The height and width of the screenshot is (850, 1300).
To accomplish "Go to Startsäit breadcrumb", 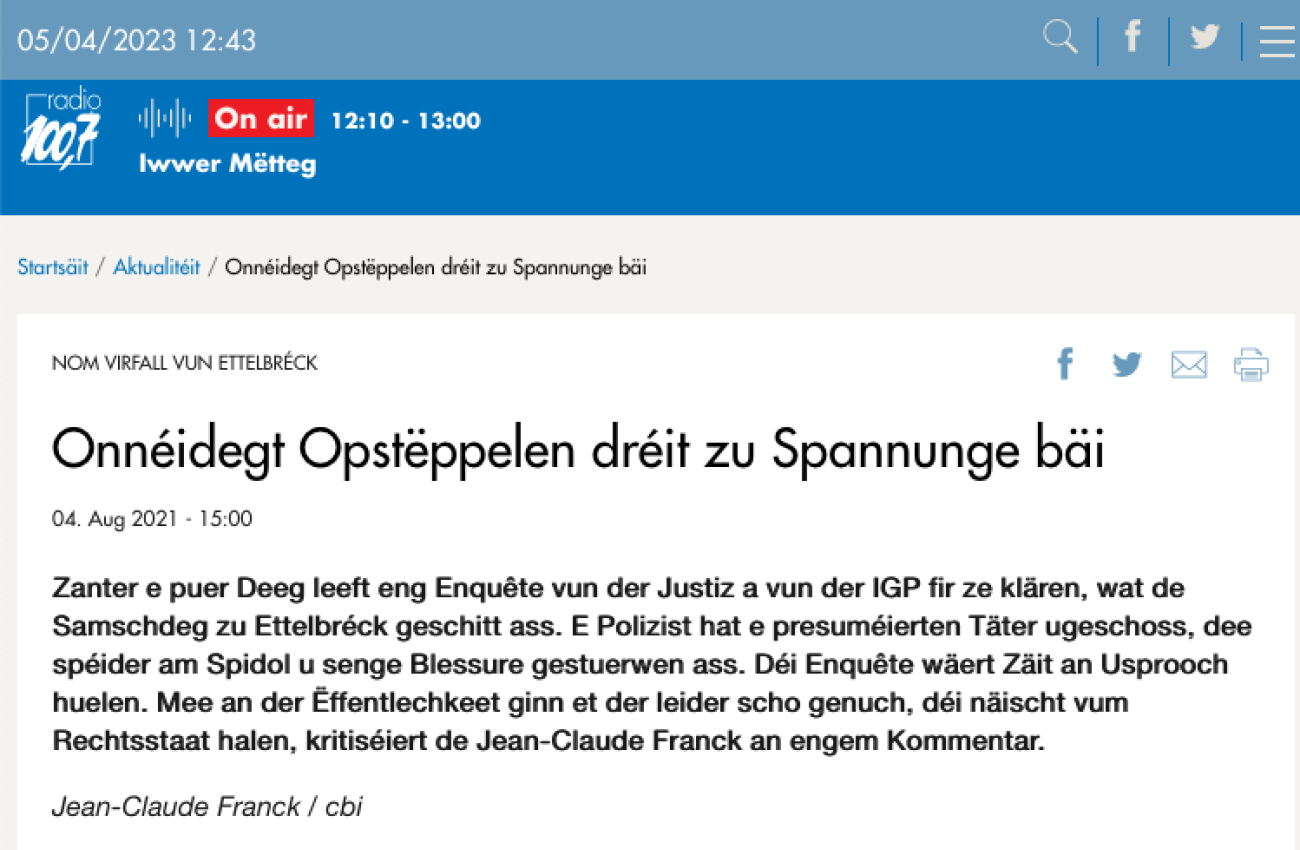I will [53, 267].
